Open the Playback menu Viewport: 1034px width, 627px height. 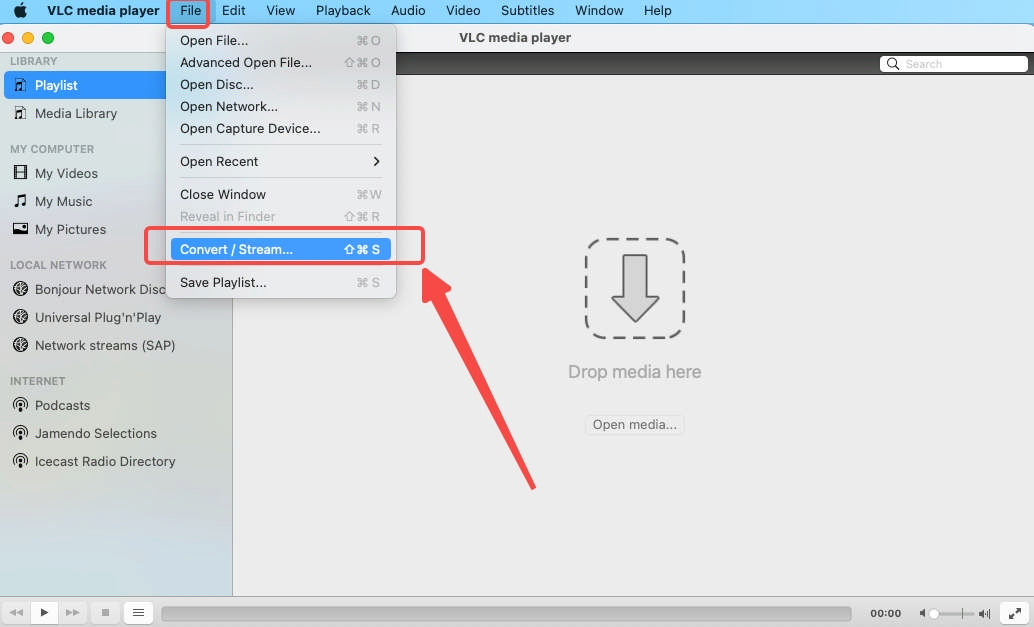tap(343, 11)
